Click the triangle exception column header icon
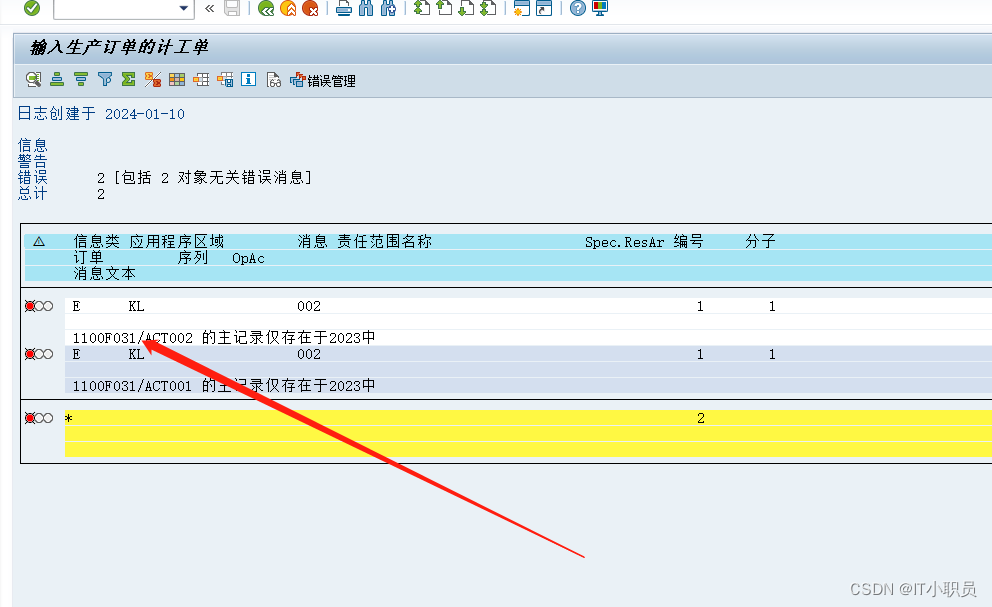 (x=39, y=241)
